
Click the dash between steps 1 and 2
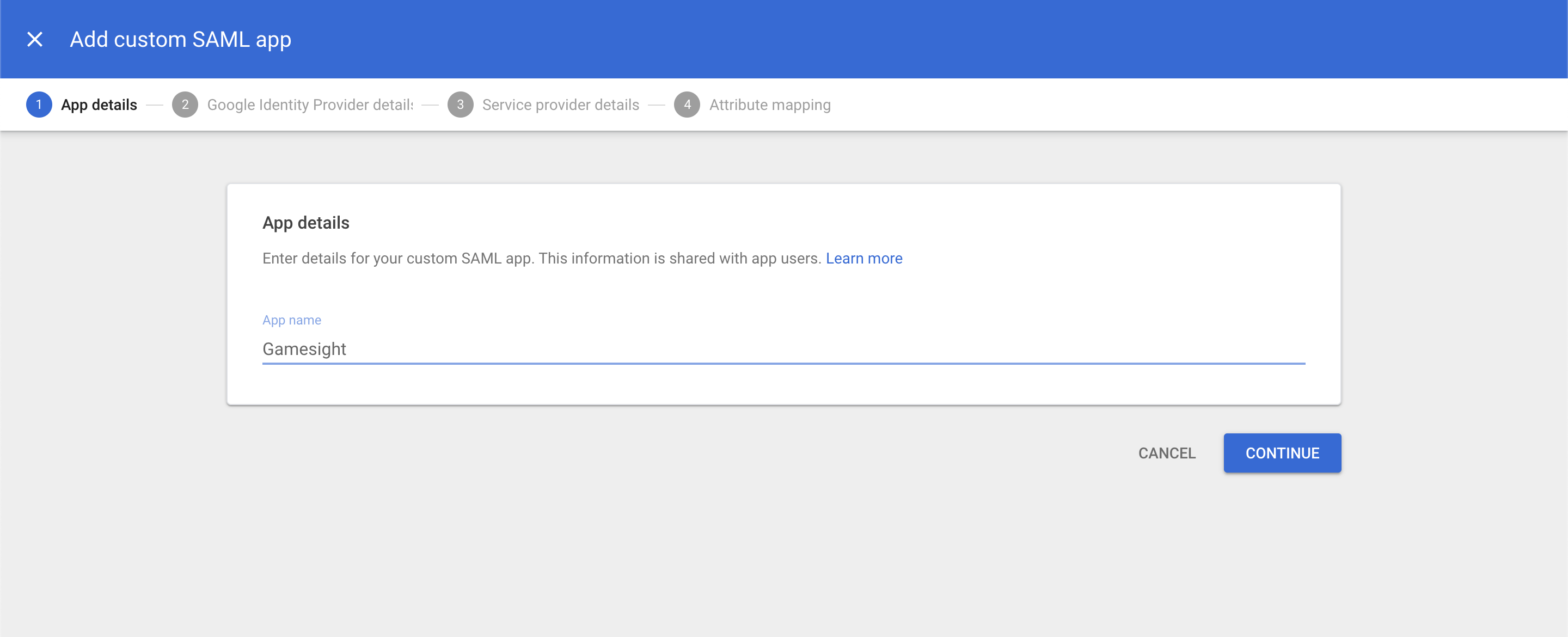point(155,105)
